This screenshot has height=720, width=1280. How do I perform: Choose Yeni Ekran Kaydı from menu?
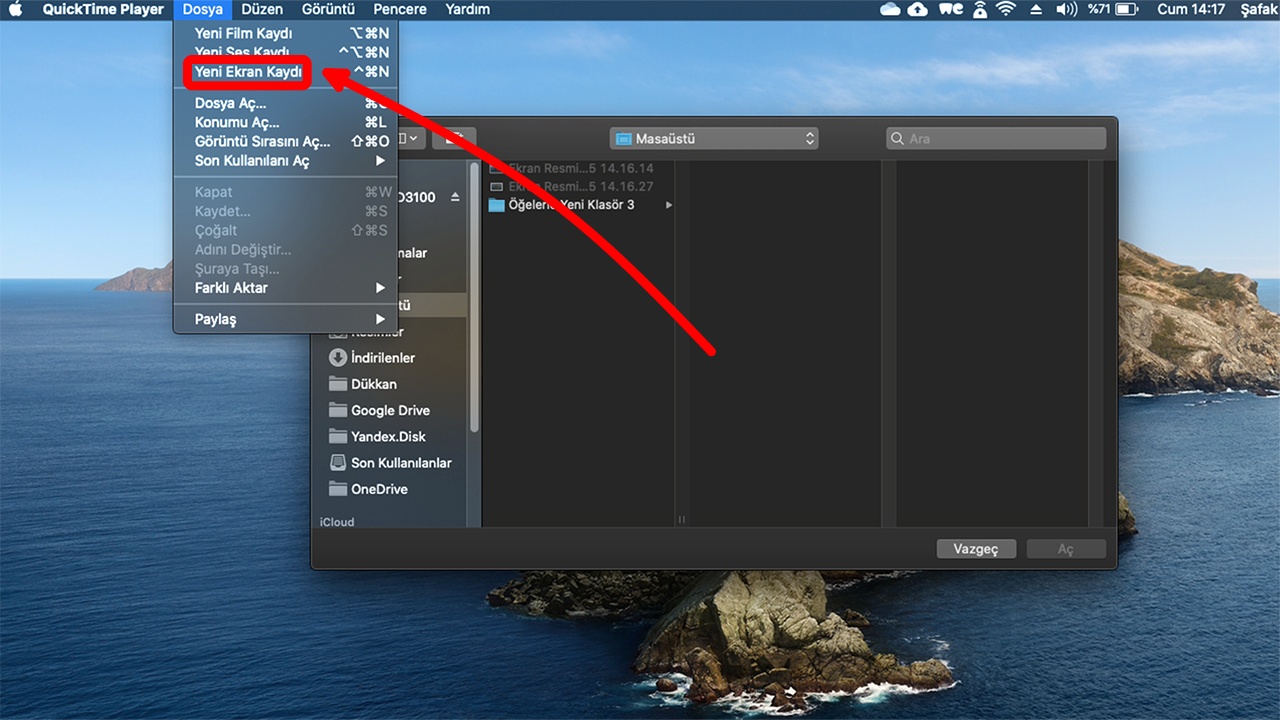[x=248, y=72]
